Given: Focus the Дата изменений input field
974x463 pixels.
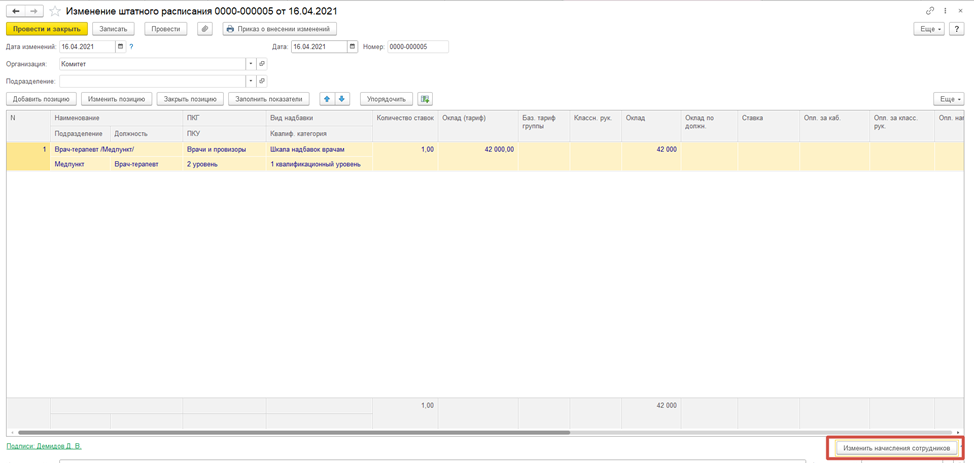Looking at the screenshot, I should 88,47.
